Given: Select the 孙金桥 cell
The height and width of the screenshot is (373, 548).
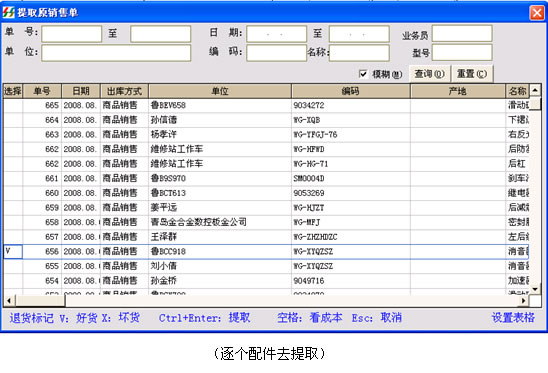Looking at the screenshot, I should (x=220, y=281).
